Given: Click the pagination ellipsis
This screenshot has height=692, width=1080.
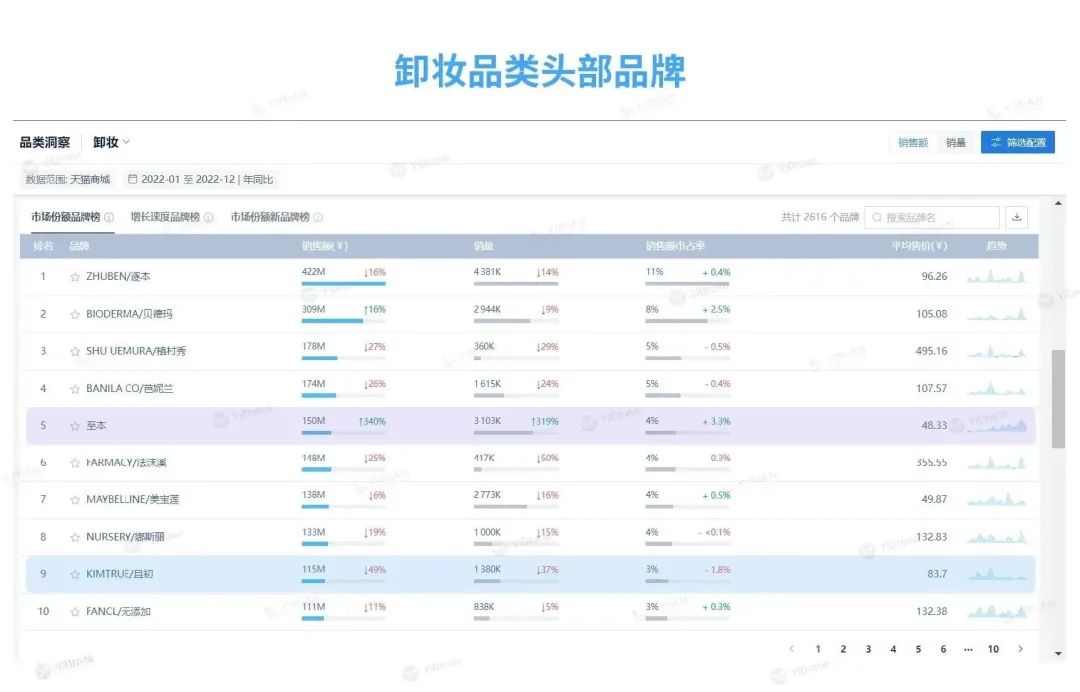Looking at the screenshot, I should (x=968, y=649).
